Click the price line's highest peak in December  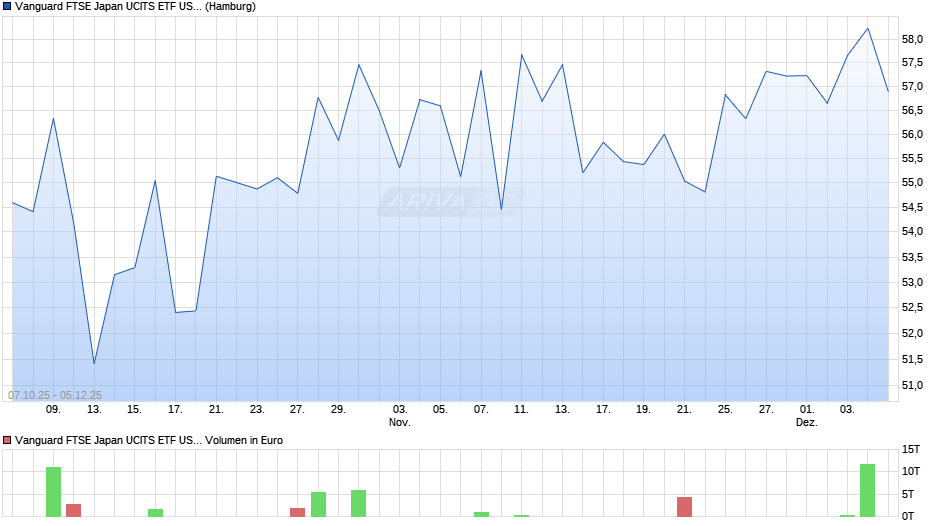point(867,28)
